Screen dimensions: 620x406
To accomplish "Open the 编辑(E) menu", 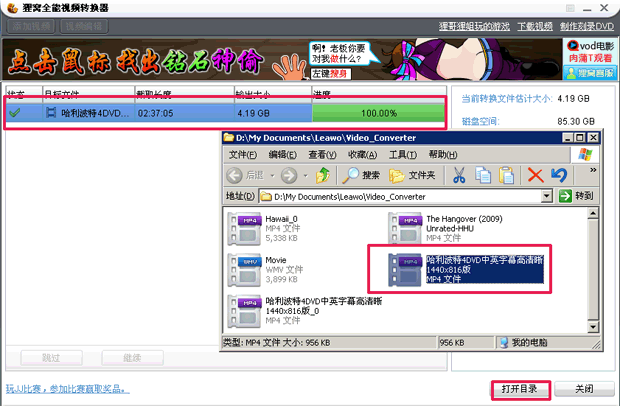I will [x=282, y=155].
